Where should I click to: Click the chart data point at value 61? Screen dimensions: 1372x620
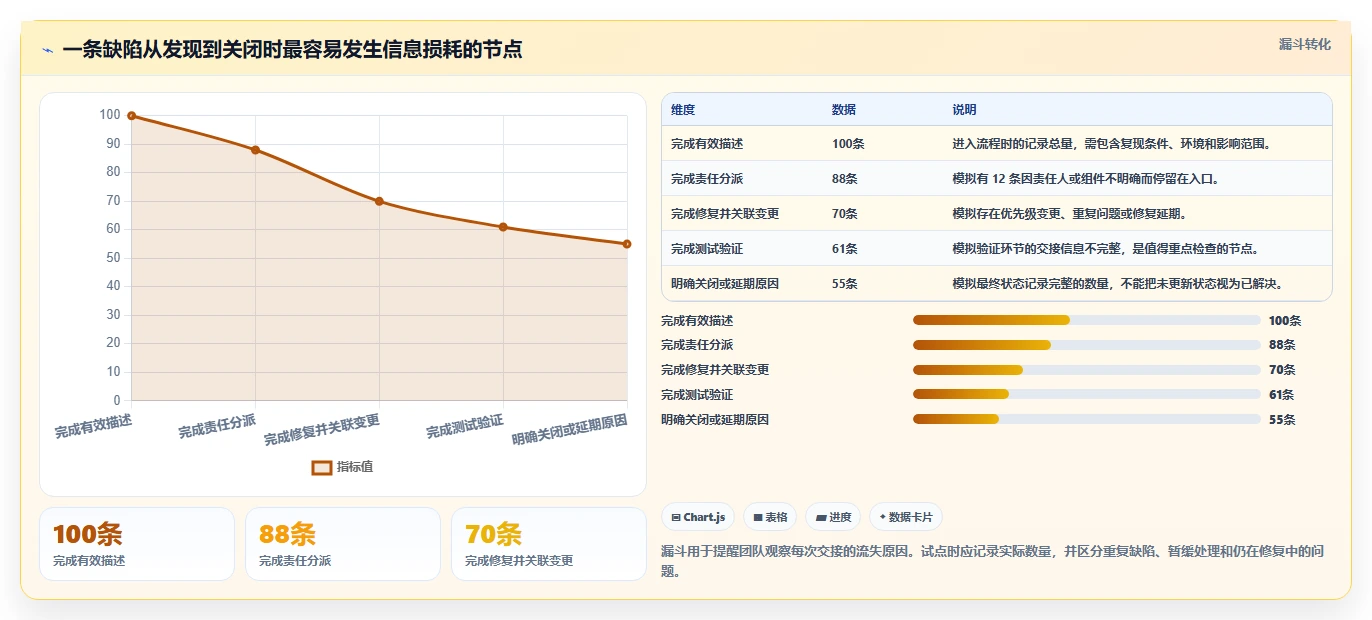click(x=503, y=227)
